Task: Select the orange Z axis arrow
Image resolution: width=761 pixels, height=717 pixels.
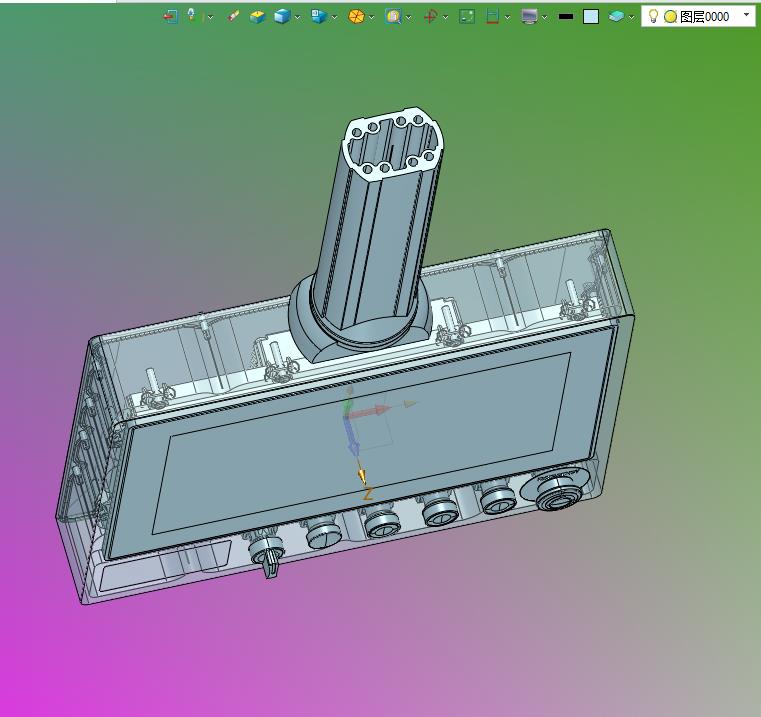Action: pos(362,477)
